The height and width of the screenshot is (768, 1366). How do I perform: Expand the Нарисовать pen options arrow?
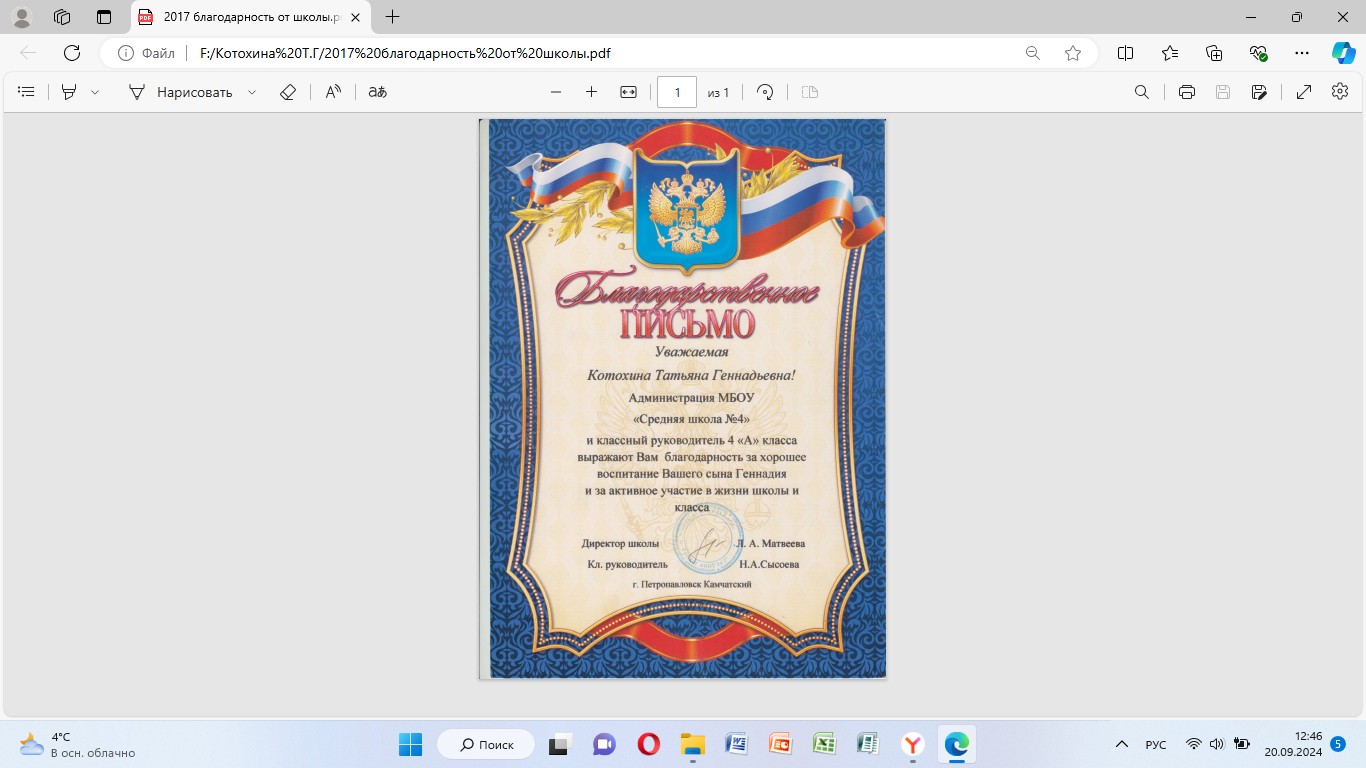tap(252, 92)
